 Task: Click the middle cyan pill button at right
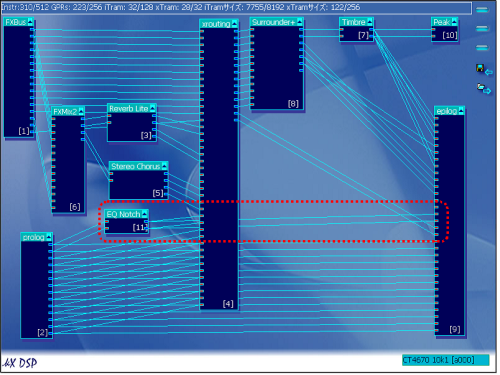coord(482,29)
